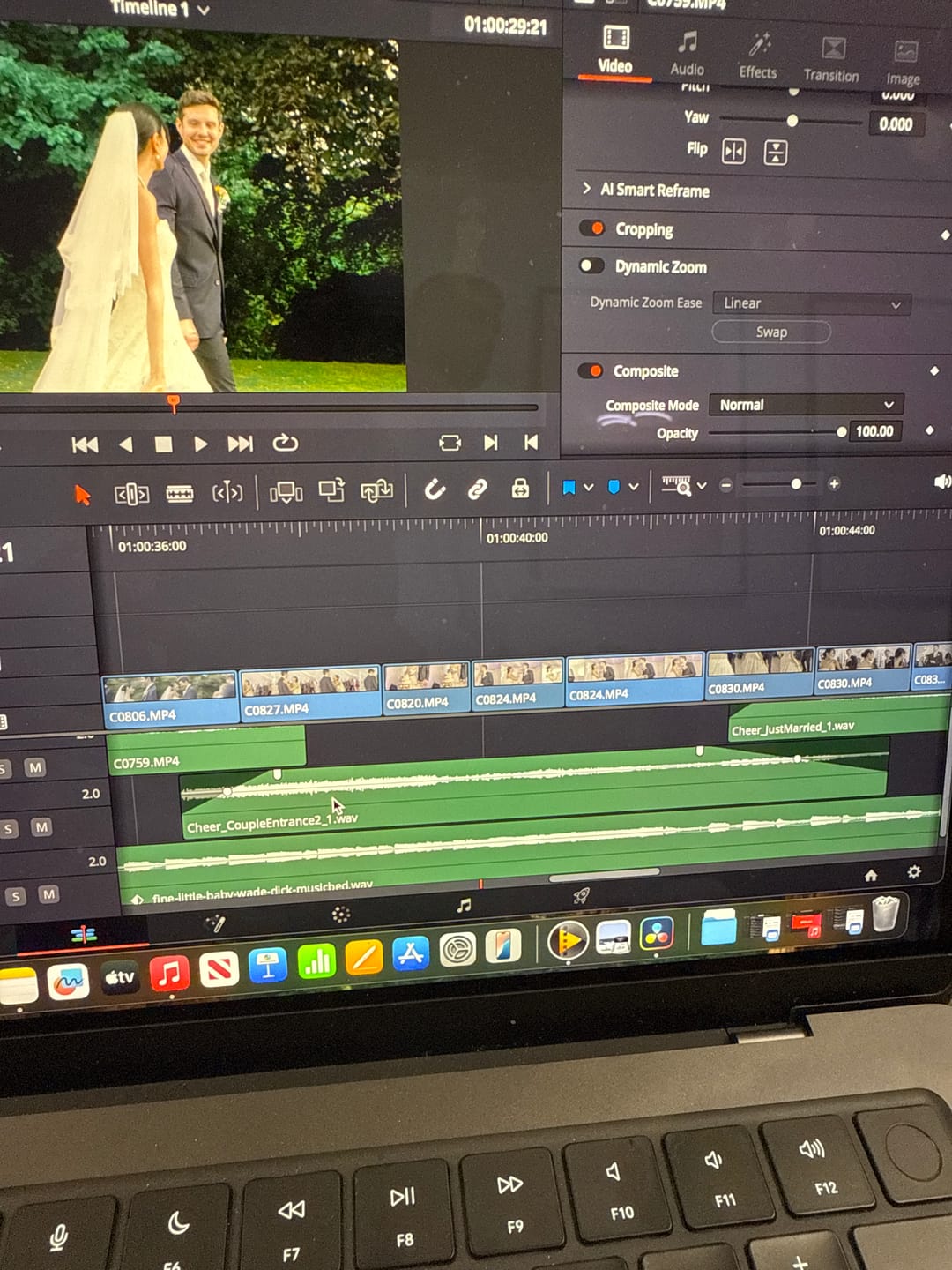Open the Dynamic Zoom Ease Linear dropdown
The image size is (952, 1270).
click(x=811, y=303)
